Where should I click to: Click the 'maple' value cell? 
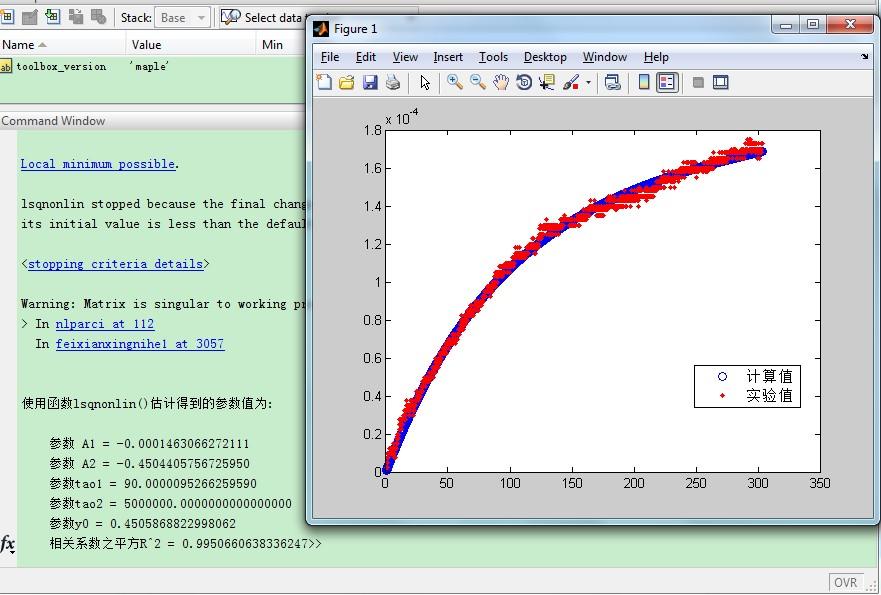coord(149,66)
